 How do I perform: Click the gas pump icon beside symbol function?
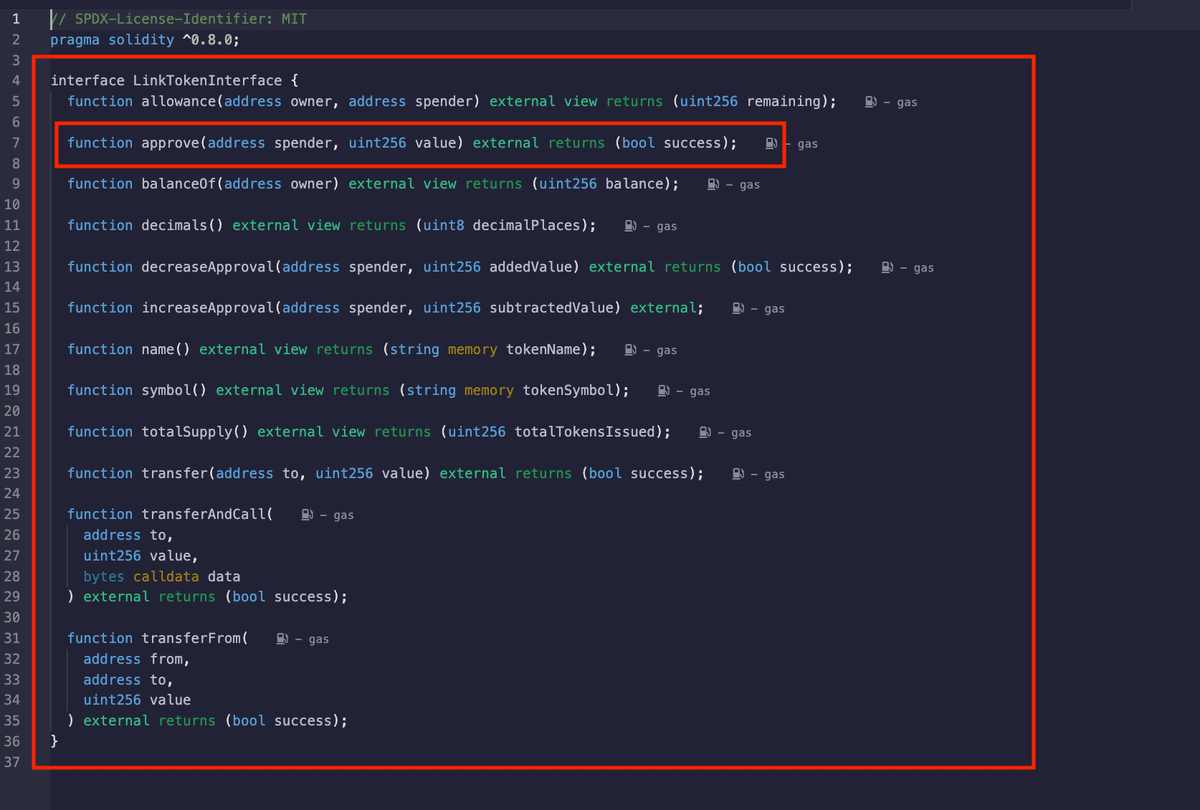[x=663, y=391]
